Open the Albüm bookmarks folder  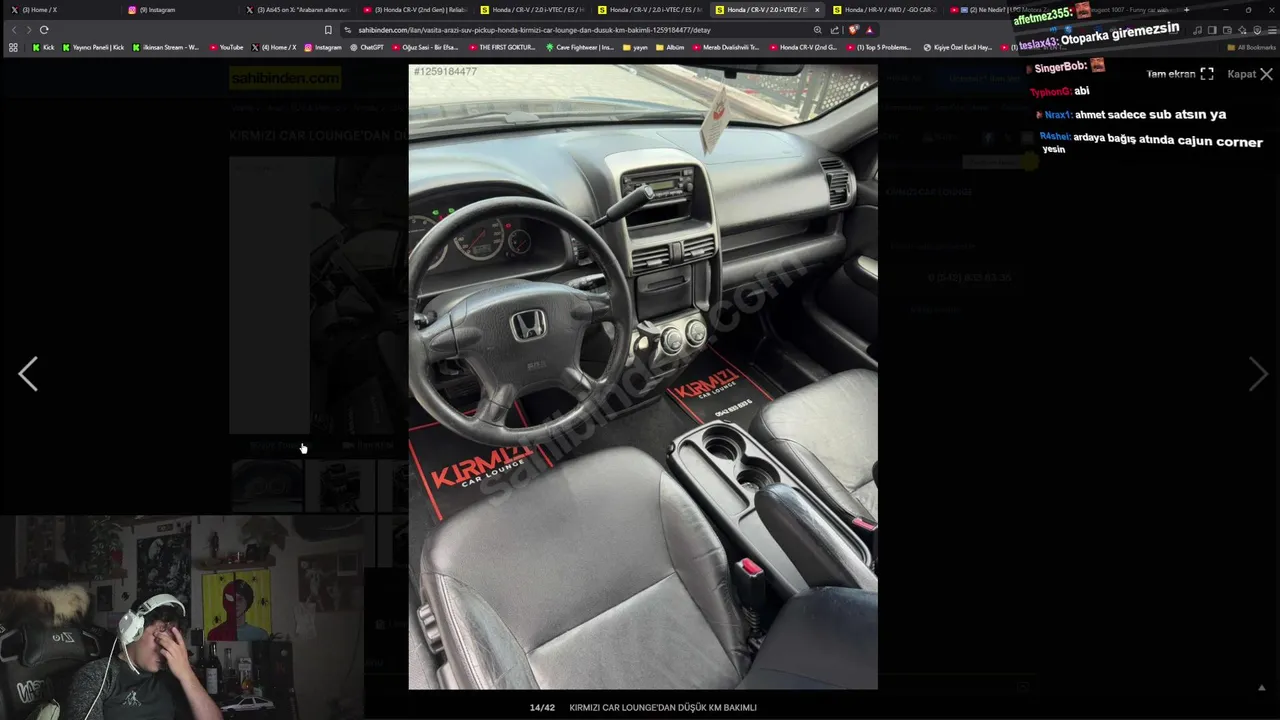pos(670,47)
